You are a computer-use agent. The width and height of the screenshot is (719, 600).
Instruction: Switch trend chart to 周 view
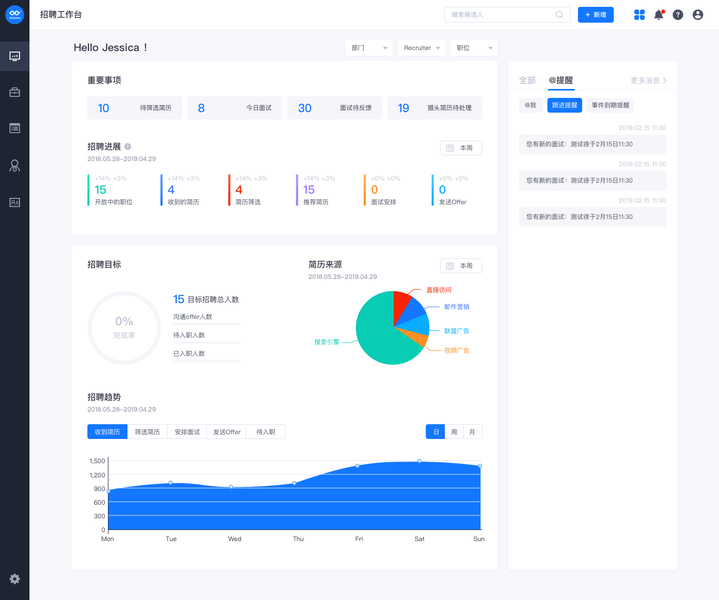click(454, 432)
